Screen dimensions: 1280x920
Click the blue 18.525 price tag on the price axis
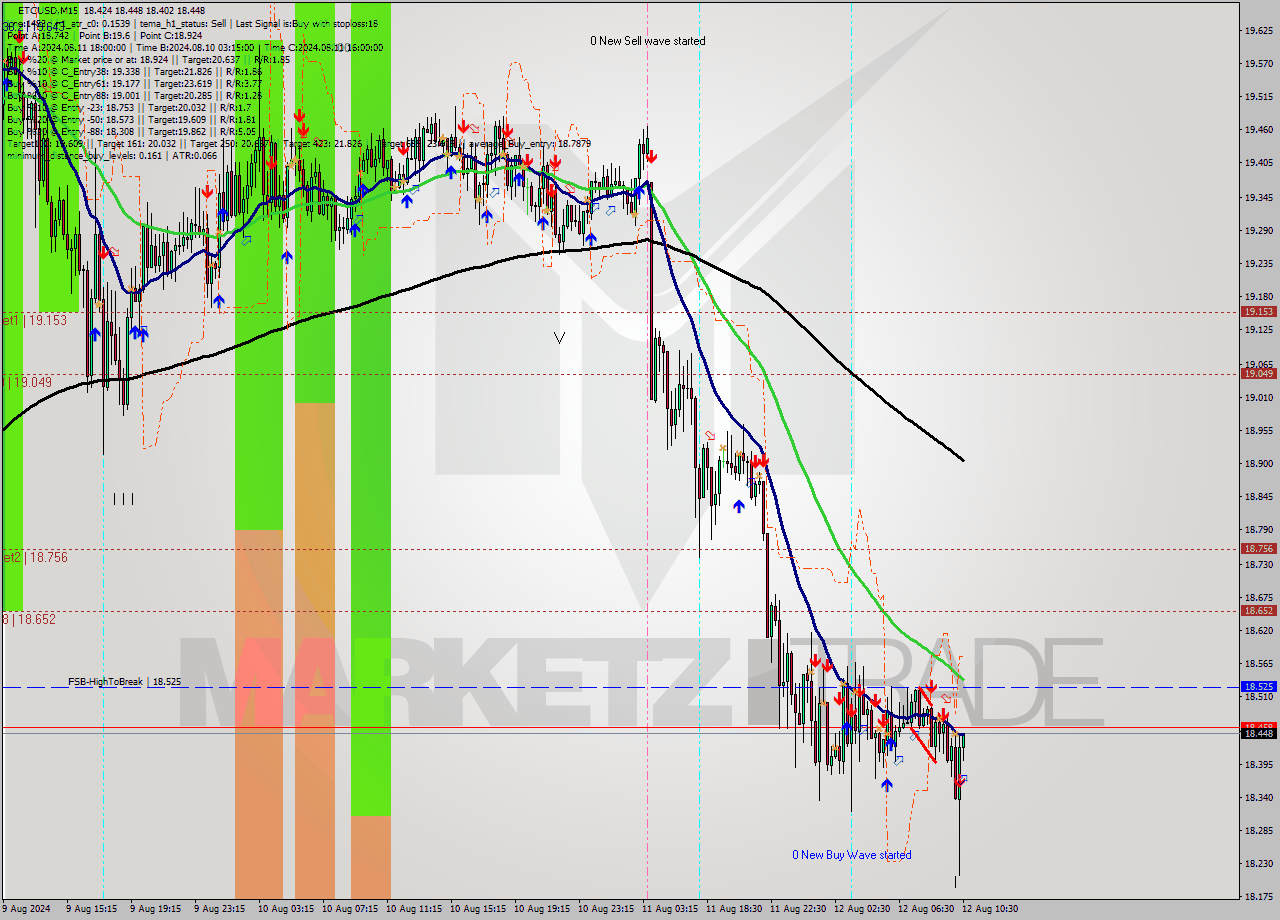(1258, 687)
